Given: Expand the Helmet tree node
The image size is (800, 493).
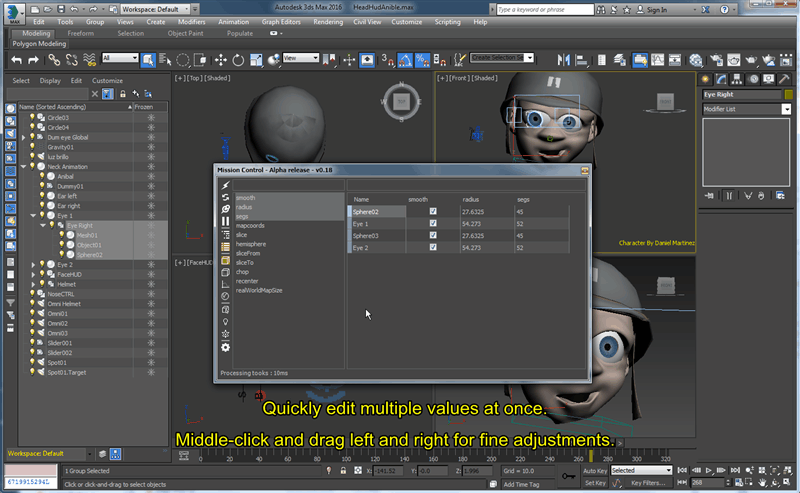Looking at the screenshot, I should [33, 284].
